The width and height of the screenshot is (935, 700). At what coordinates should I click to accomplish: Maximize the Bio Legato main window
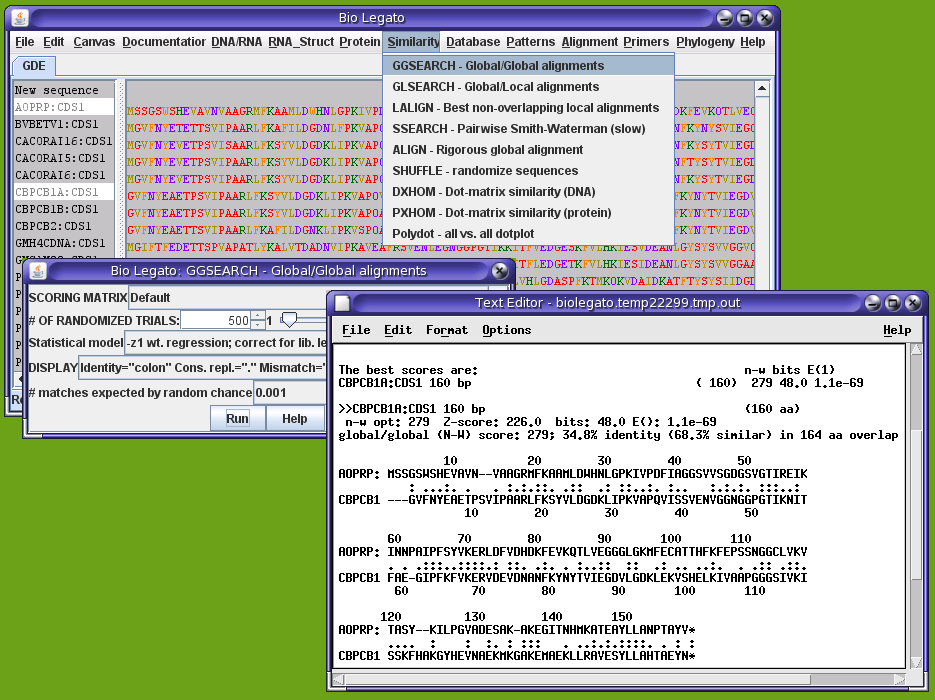[745, 18]
